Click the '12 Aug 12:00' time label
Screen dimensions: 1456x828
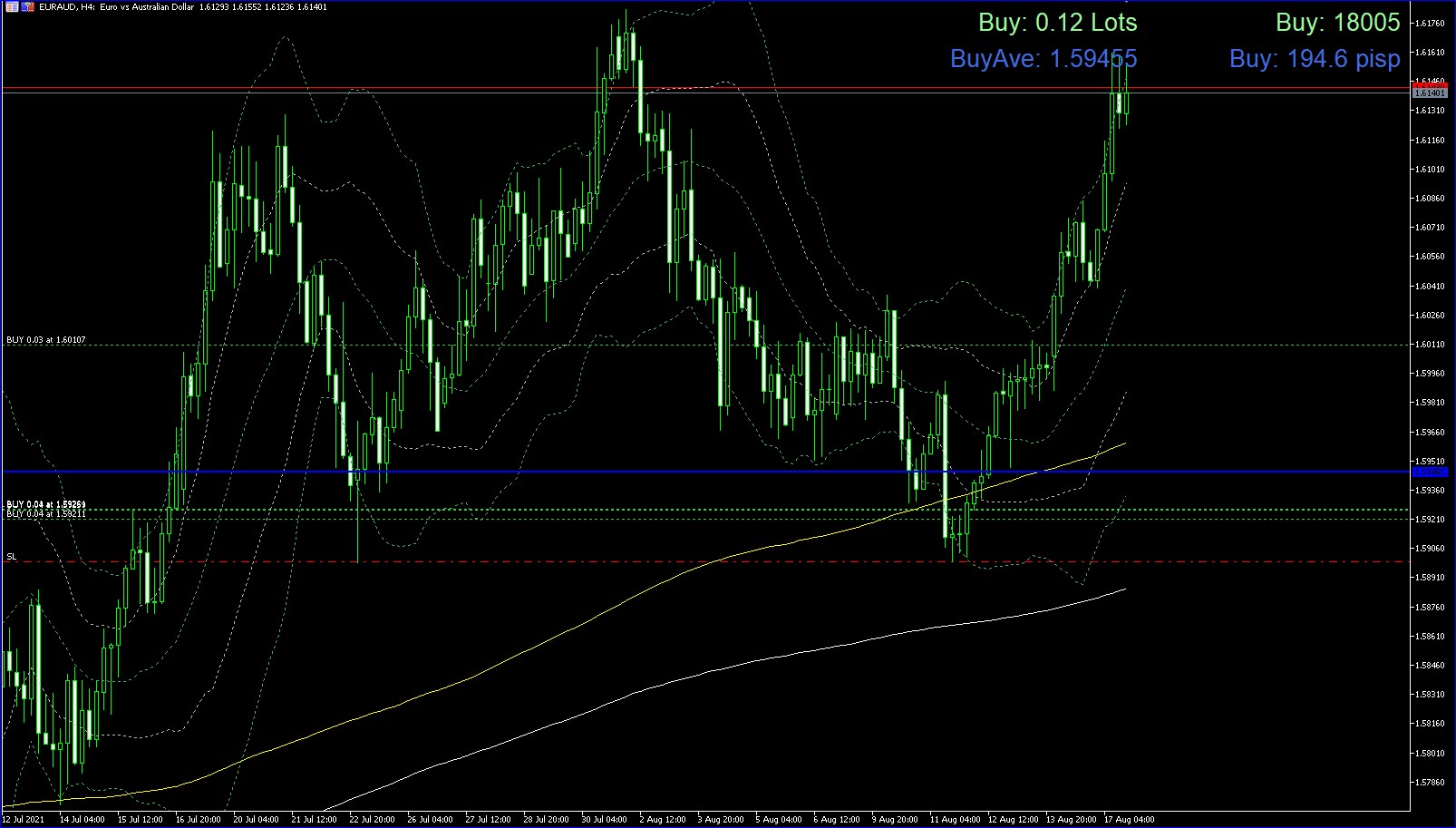(x=1013, y=820)
